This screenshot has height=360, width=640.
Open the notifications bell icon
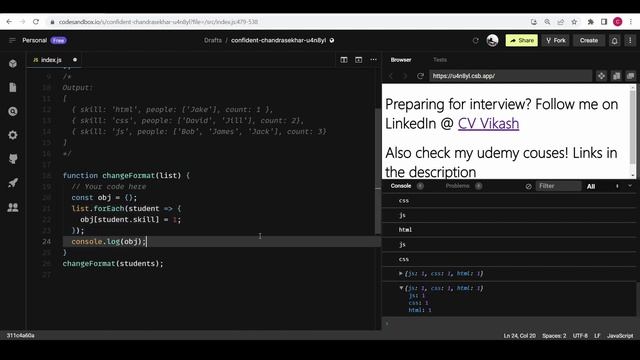(614, 40)
